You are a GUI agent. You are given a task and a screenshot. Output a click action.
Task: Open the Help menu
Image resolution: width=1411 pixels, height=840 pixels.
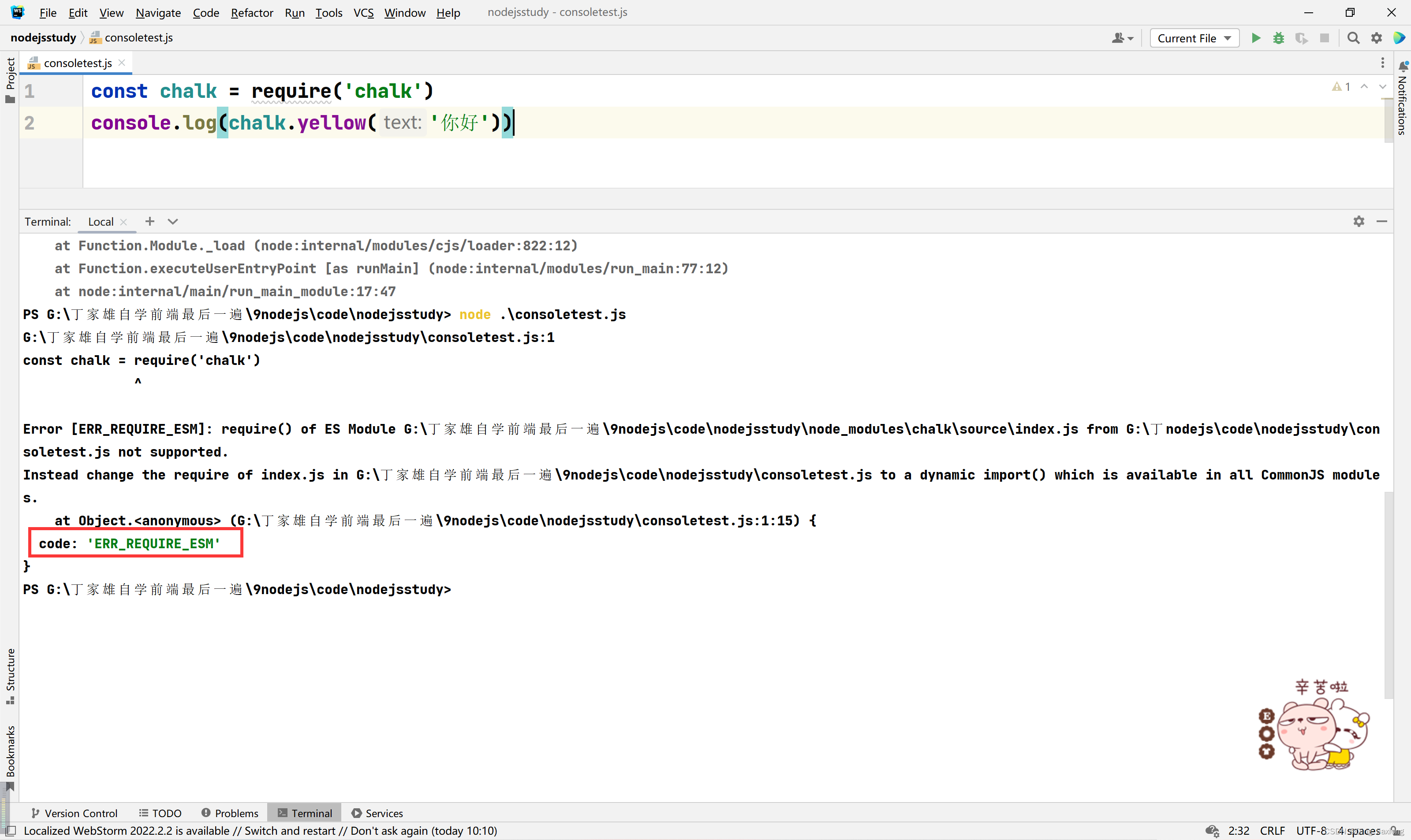click(448, 12)
